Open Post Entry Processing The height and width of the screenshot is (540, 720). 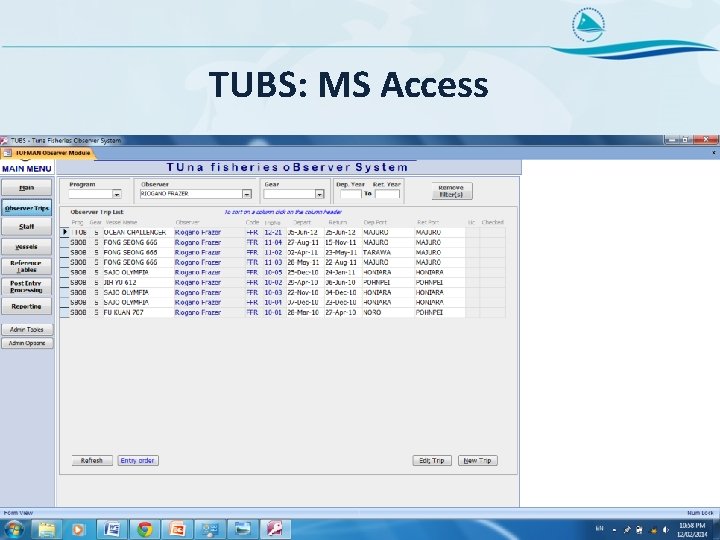coord(27,287)
